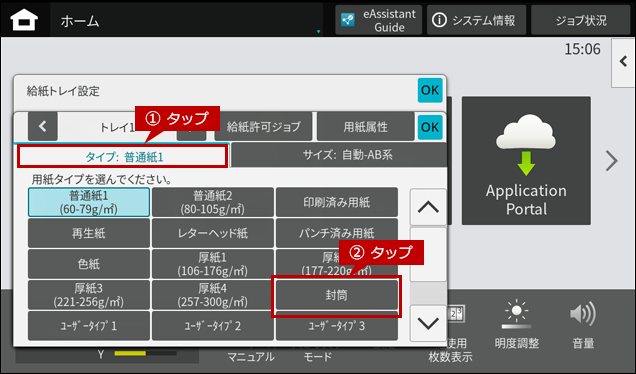
Task: Select ユーザータイプ1 paper type
Action: (x=89, y=326)
